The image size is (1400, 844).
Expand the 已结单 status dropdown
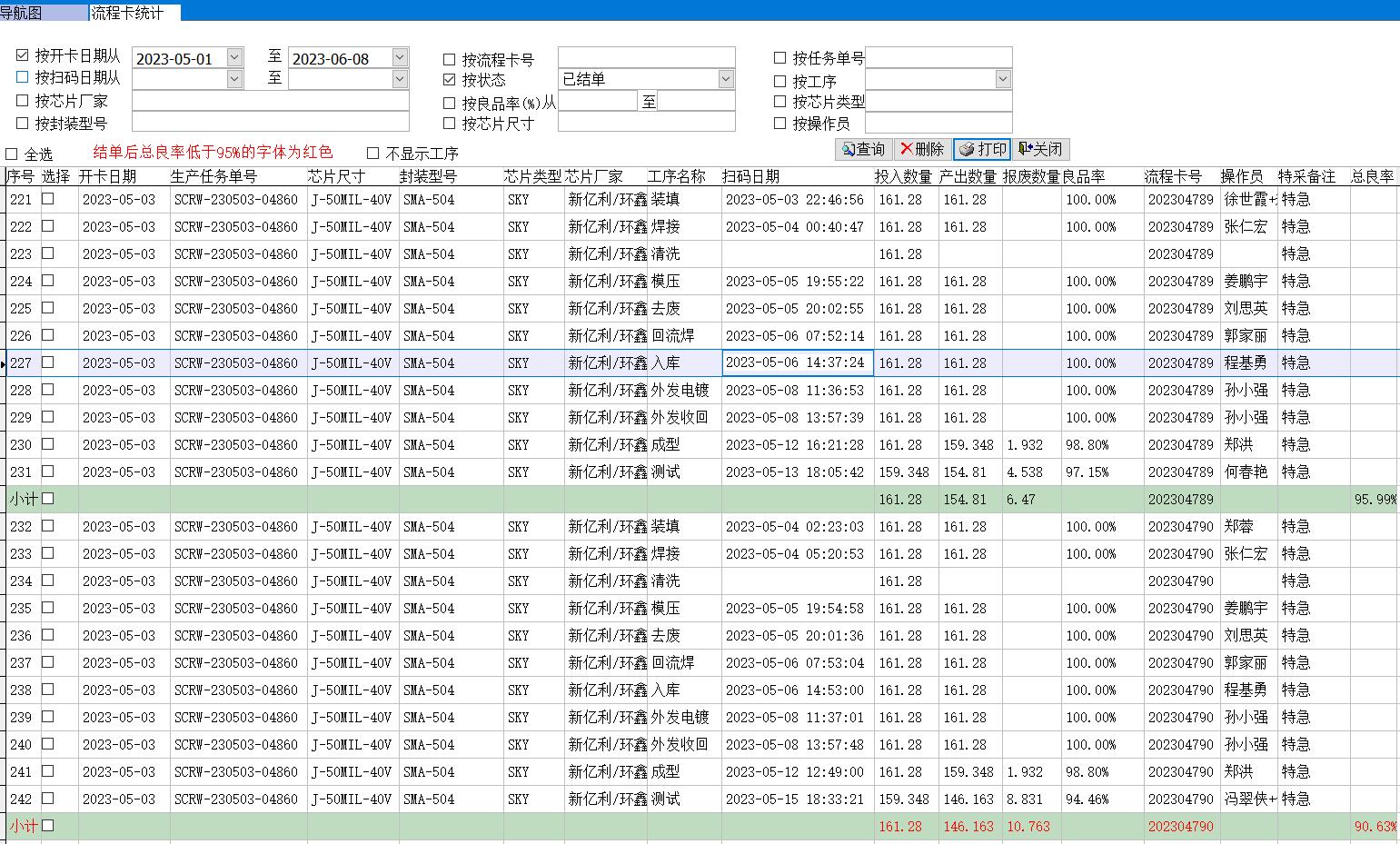pyautogui.click(x=725, y=80)
